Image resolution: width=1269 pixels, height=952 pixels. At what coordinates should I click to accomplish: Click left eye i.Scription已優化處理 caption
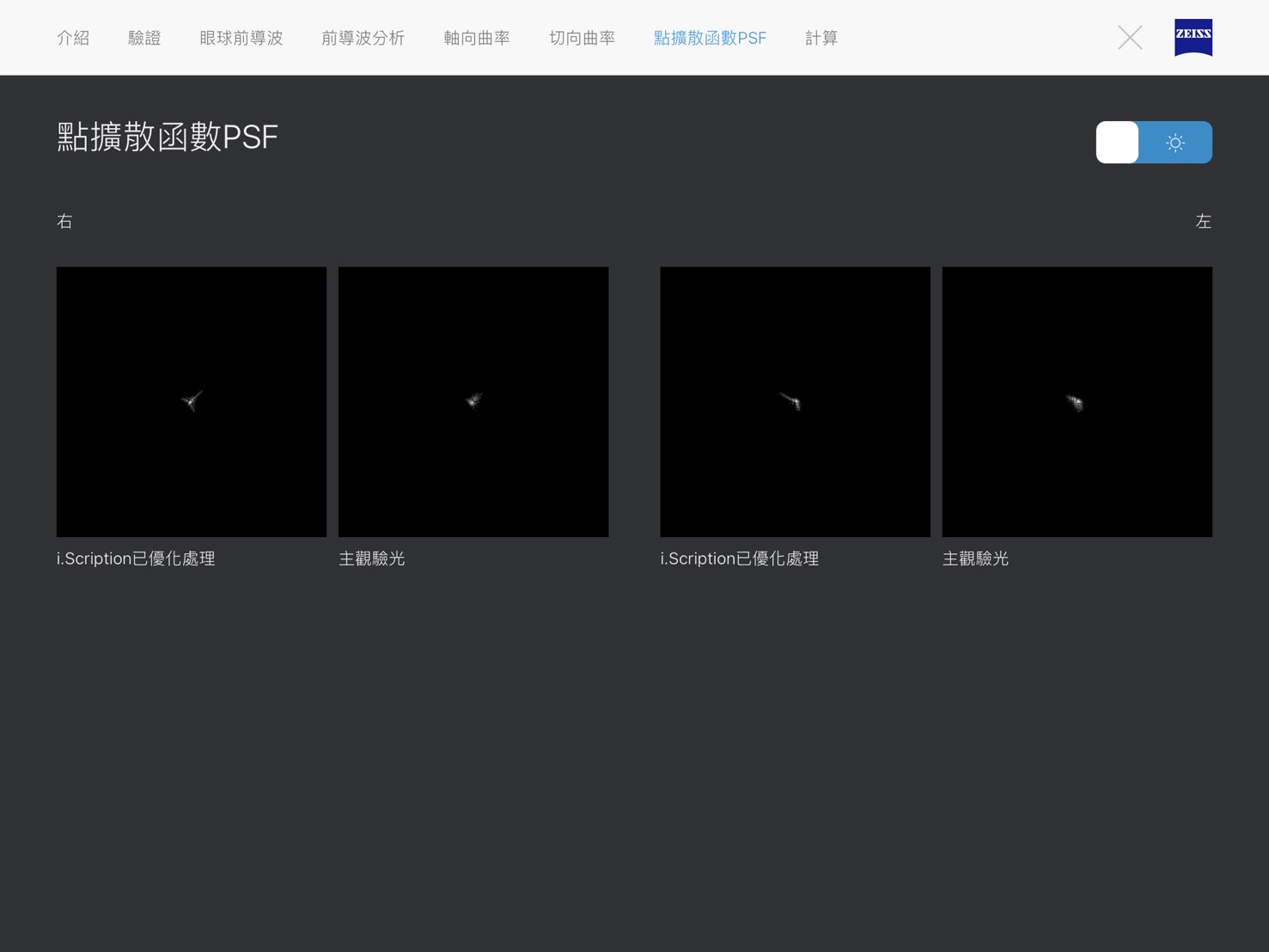pyautogui.click(x=740, y=558)
